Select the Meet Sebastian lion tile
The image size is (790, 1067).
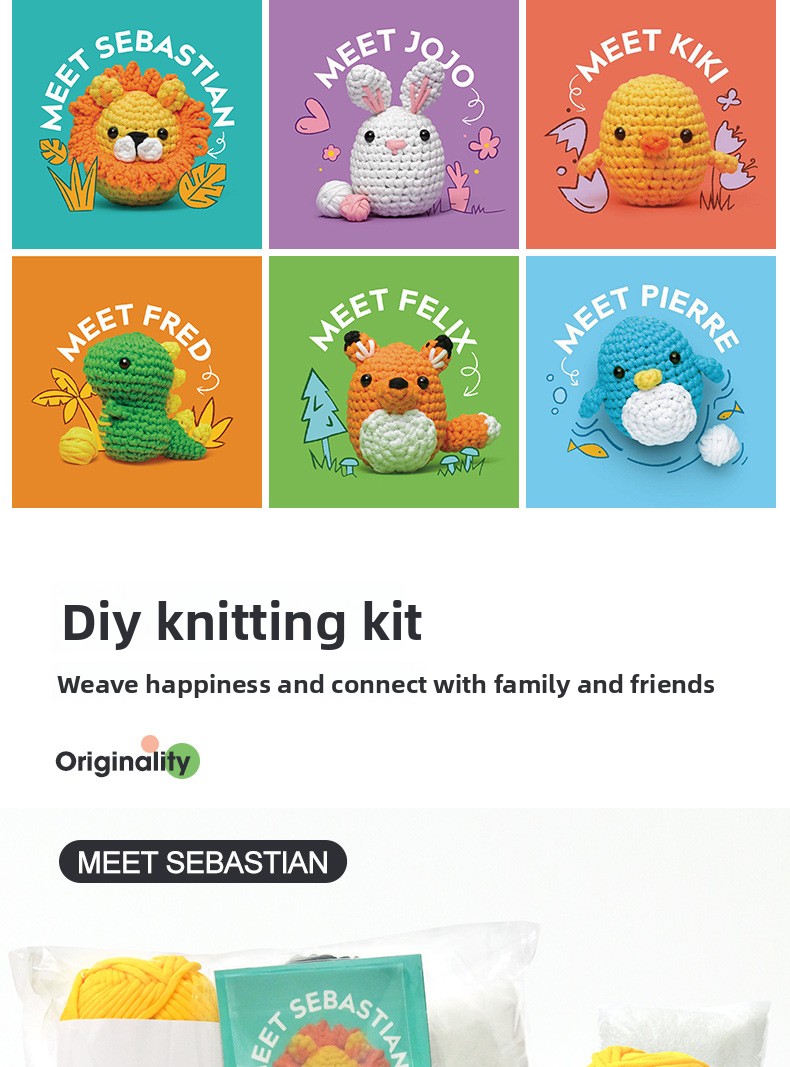point(137,125)
